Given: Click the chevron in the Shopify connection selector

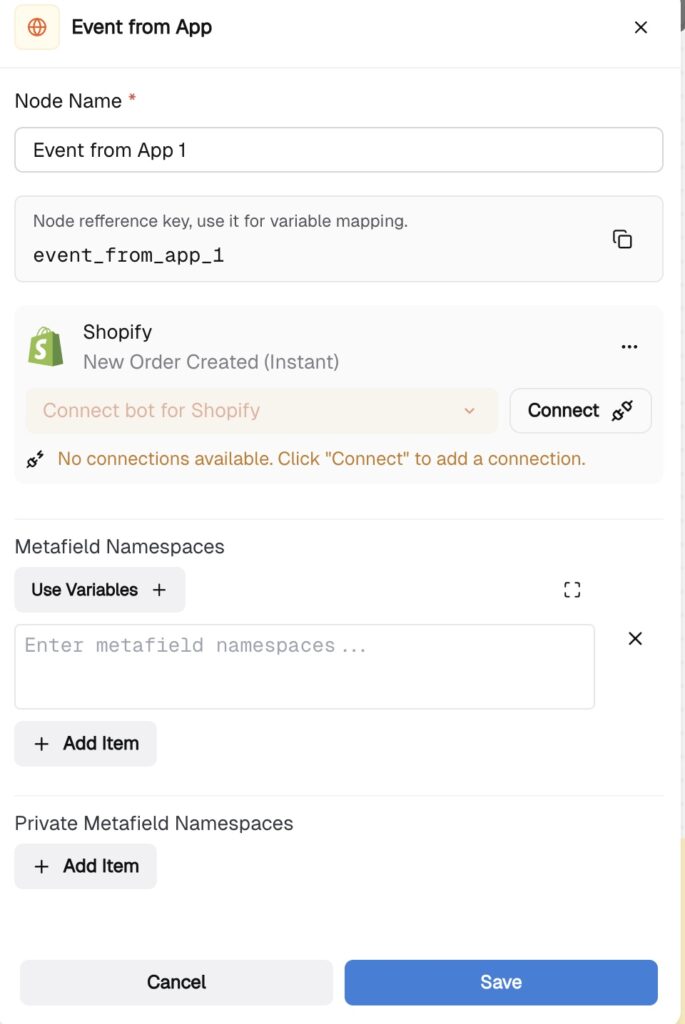Looking at the screenshot, I should point(469,411).
